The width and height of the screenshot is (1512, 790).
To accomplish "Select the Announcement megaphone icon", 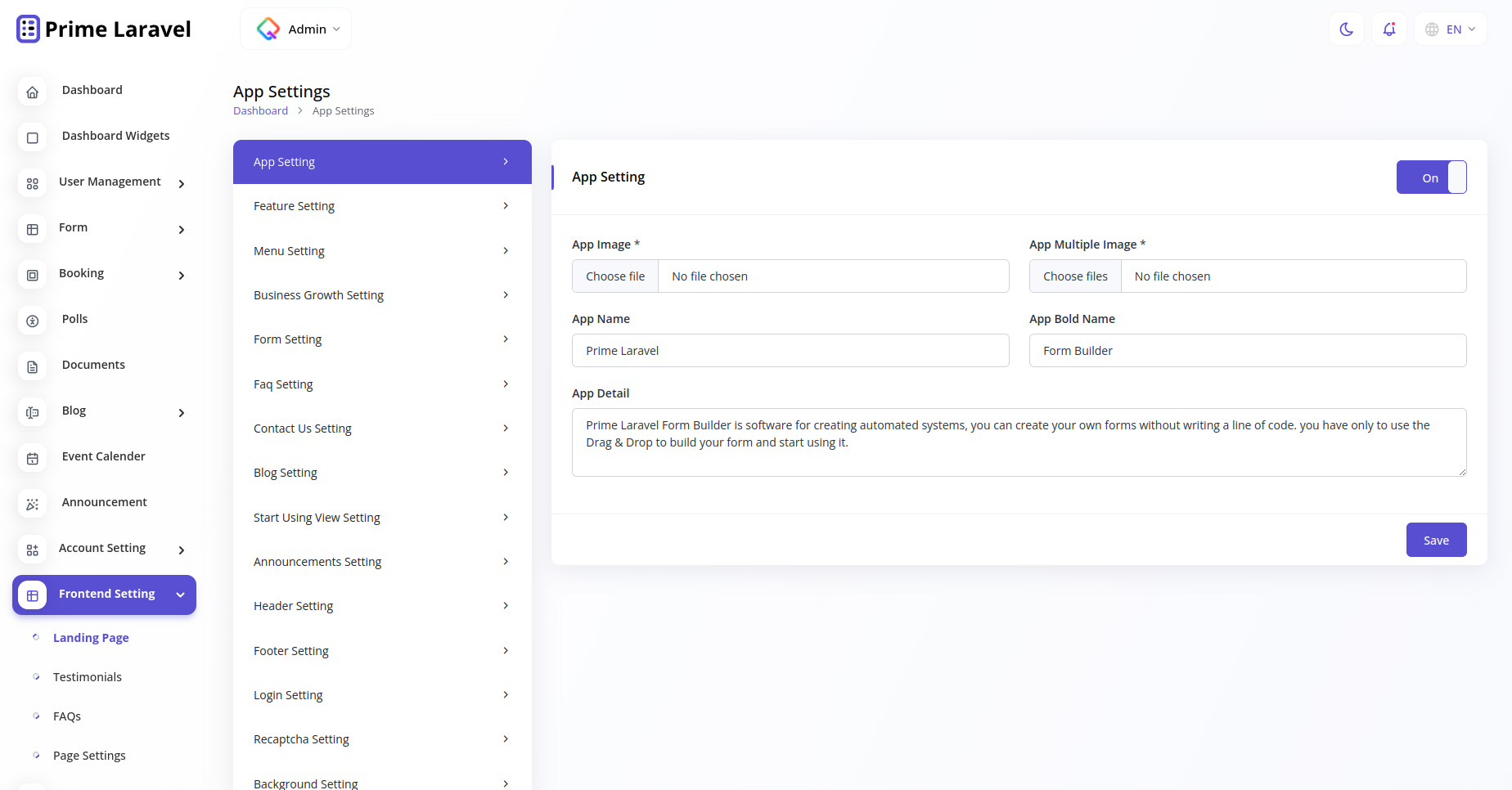I will point(32,504).
